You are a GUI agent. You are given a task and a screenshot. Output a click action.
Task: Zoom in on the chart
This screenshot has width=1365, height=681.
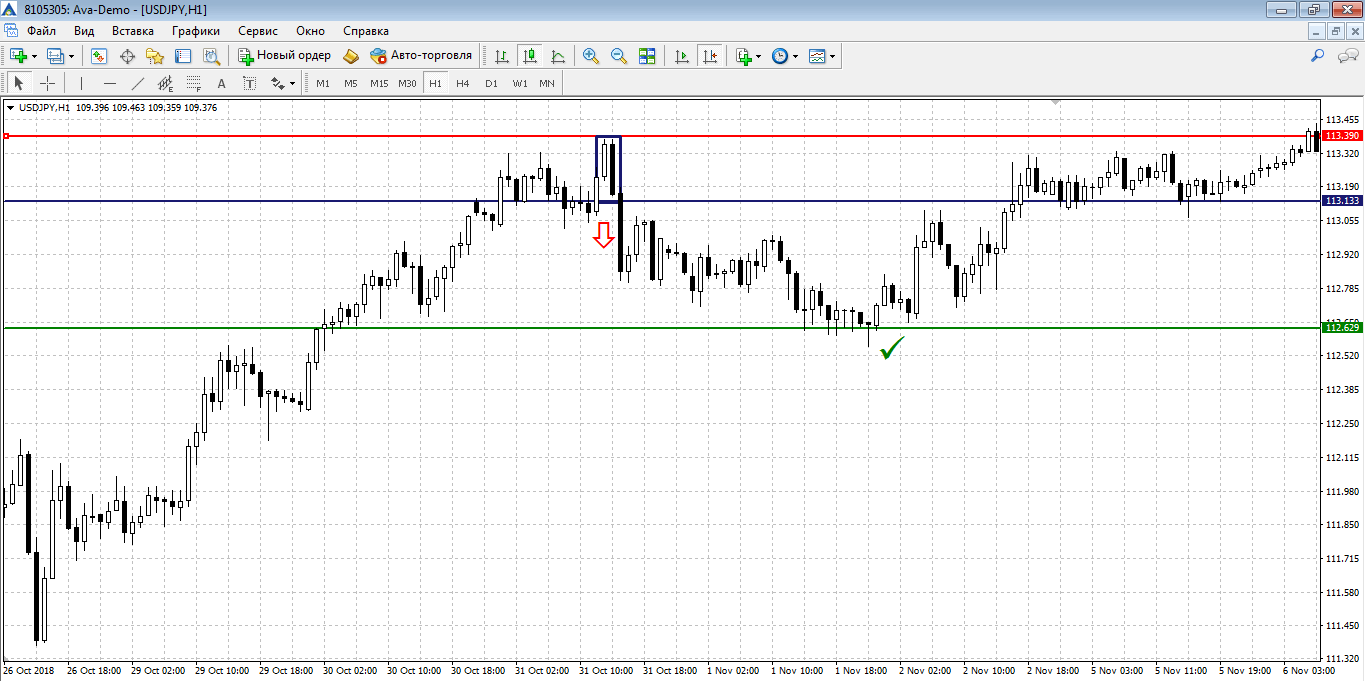pos(591,56)
